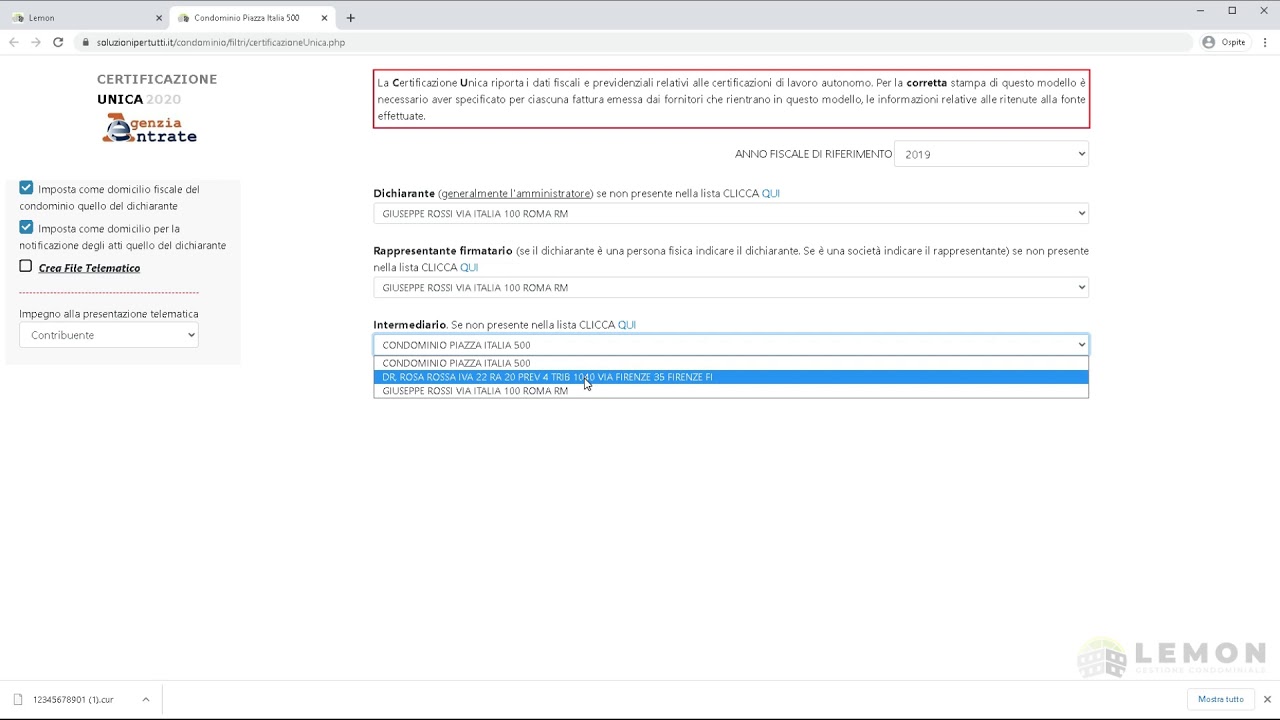Viewport: 1280px width, 720px height.
Task: Switch to the Lemon tab
Action: pos(84,18)
